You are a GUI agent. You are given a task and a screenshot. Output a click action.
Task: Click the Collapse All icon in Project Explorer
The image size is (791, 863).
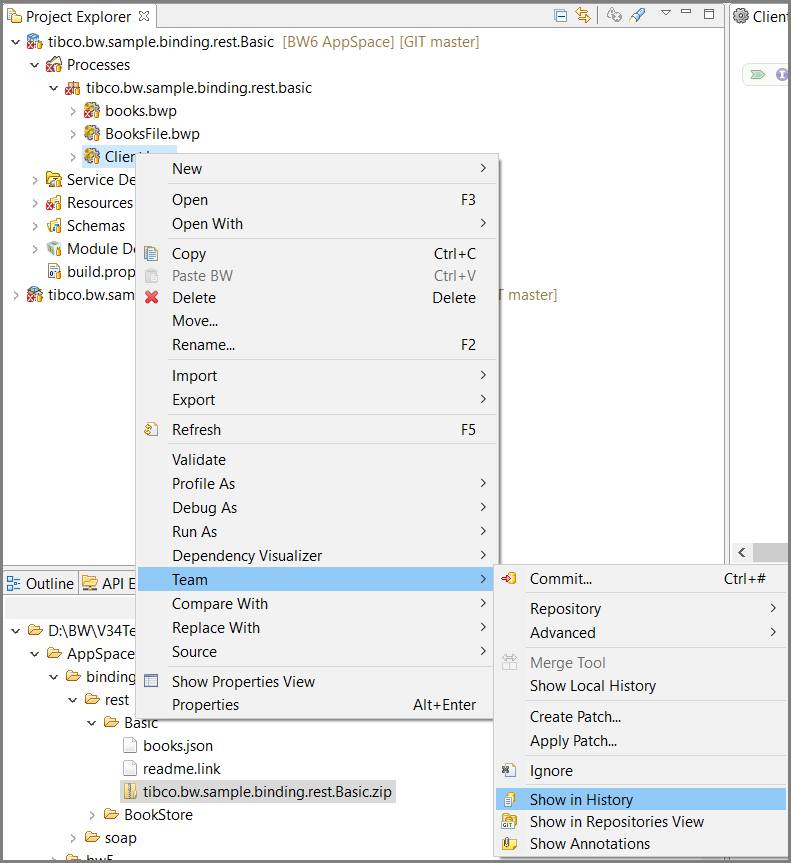(561, 16)
